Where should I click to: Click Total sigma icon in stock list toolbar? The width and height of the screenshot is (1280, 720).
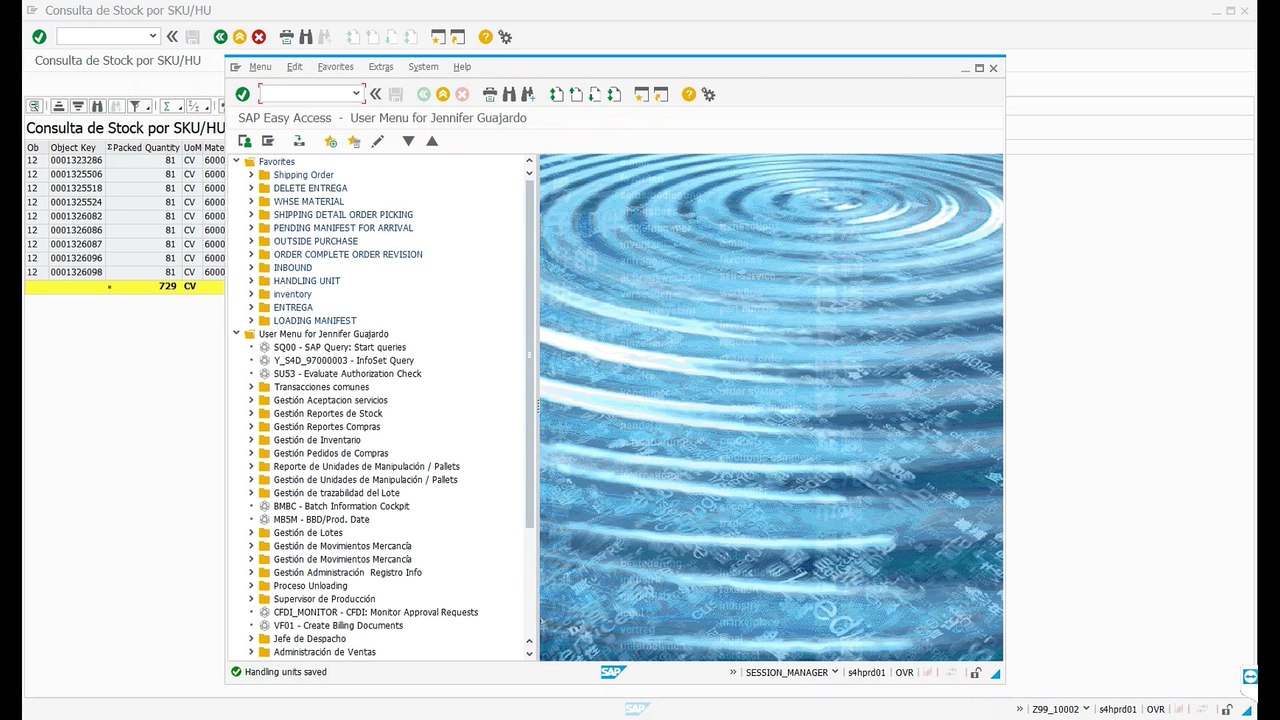click(x=167, y=106)
